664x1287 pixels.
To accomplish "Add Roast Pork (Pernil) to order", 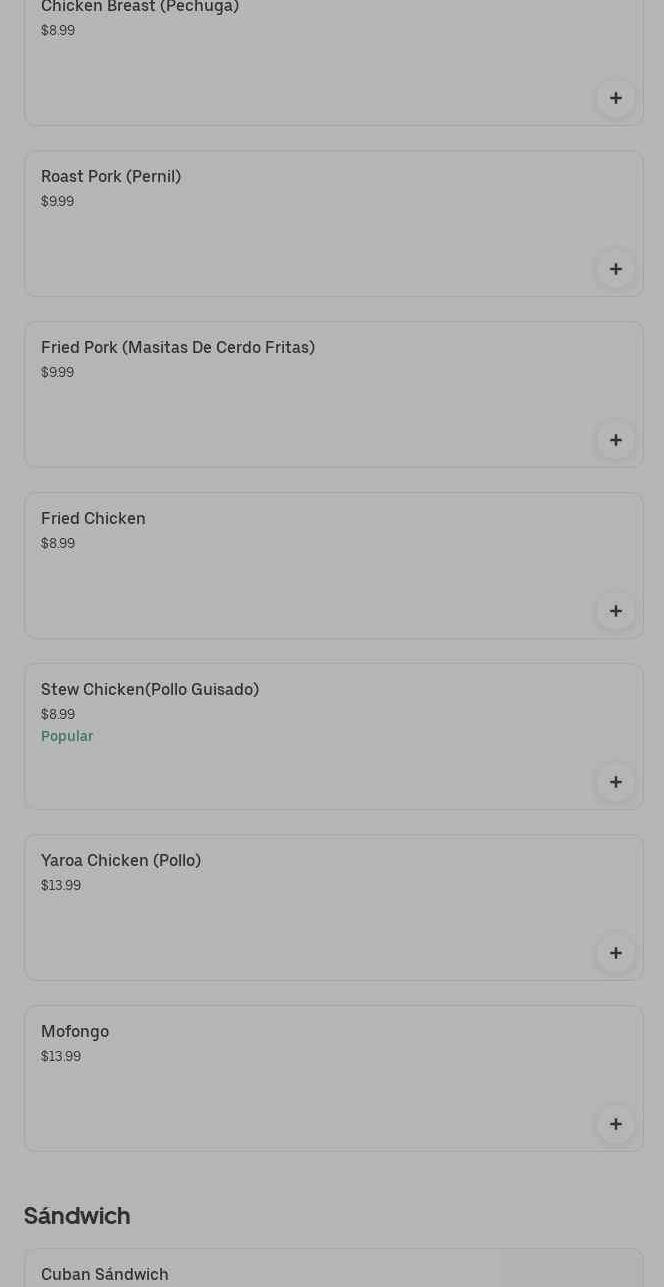I will click(615, 269).
